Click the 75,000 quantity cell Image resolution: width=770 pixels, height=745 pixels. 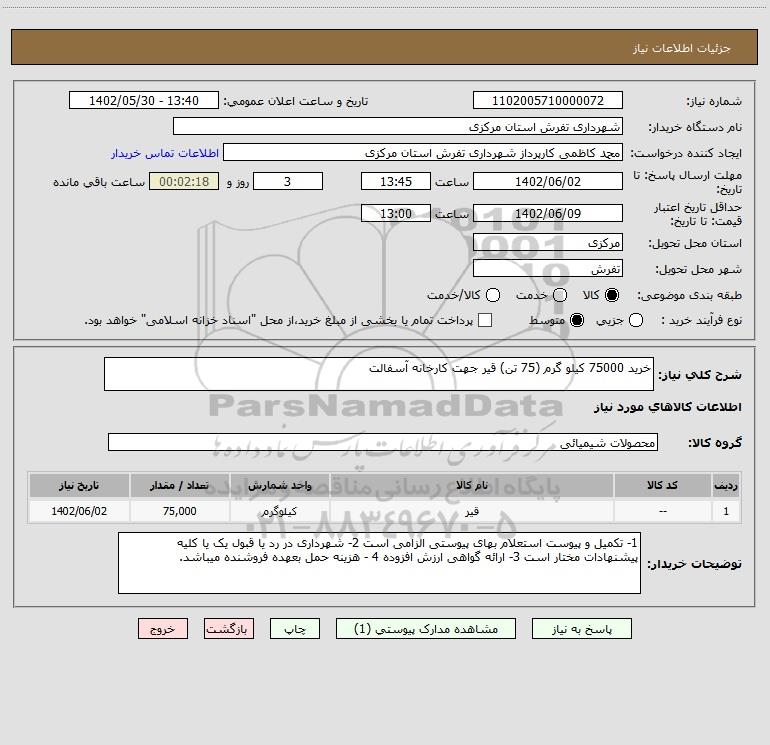tap(179, 511)
